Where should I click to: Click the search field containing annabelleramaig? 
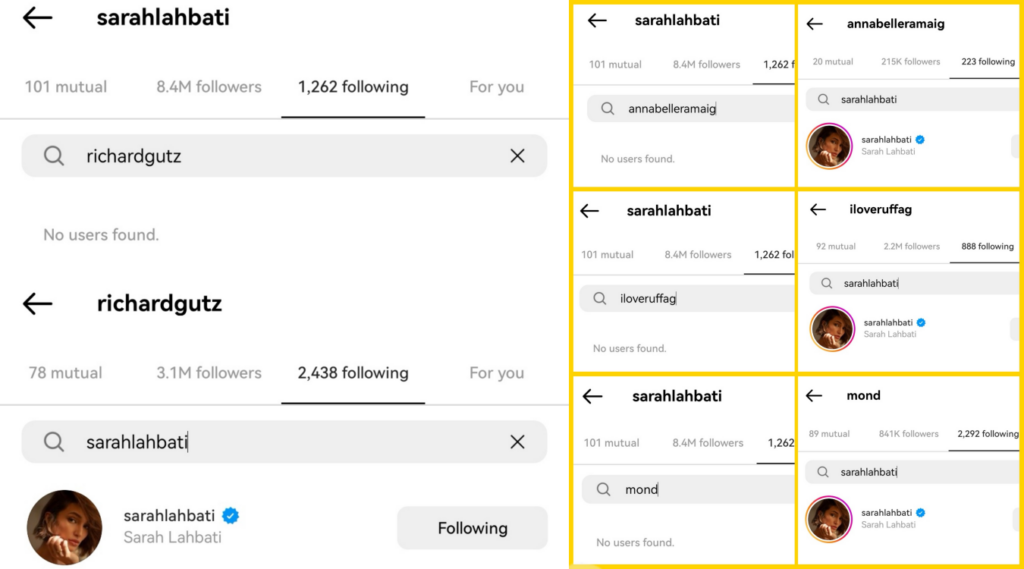click(690, 109)
